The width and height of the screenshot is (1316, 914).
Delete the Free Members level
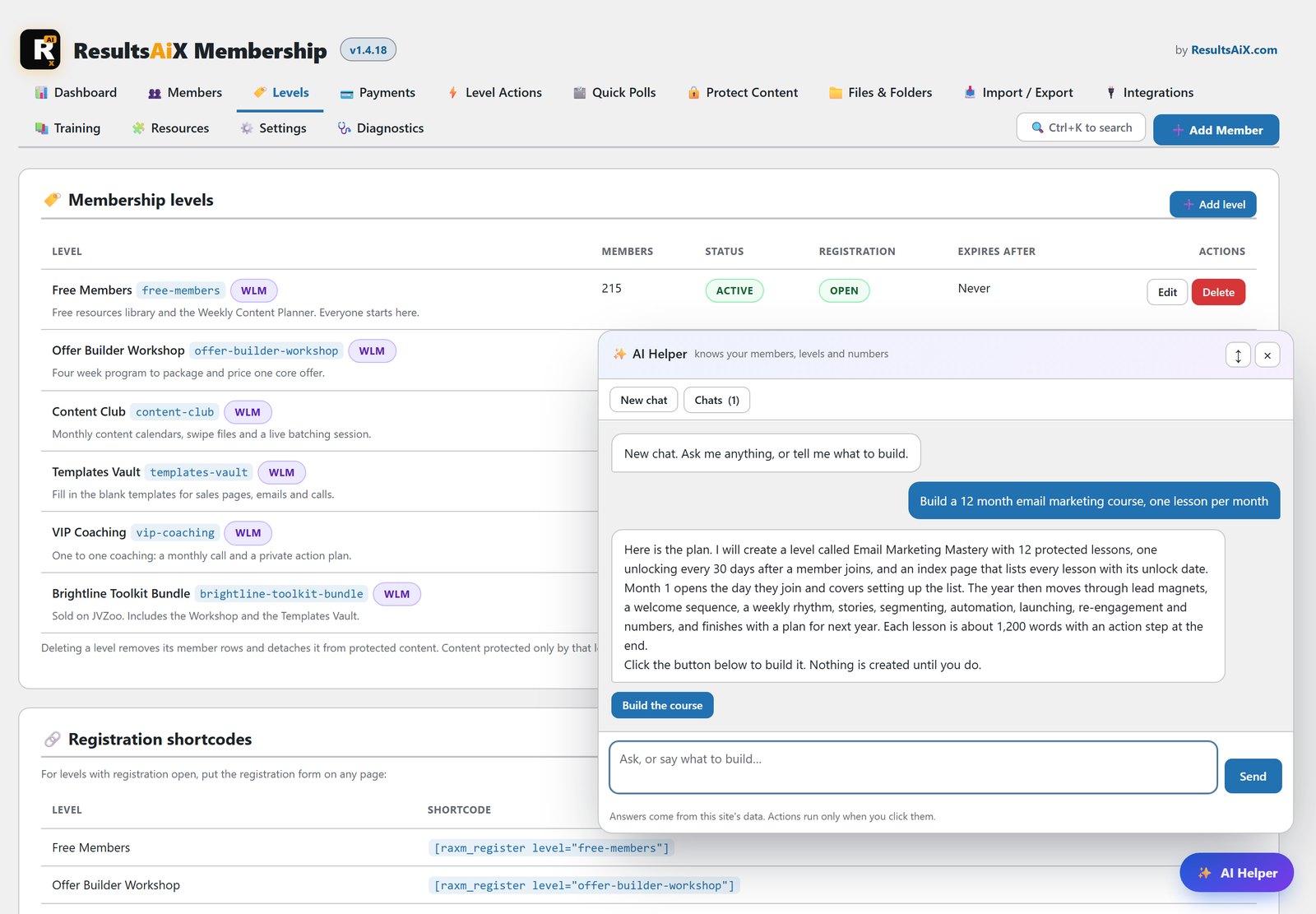1218,292
